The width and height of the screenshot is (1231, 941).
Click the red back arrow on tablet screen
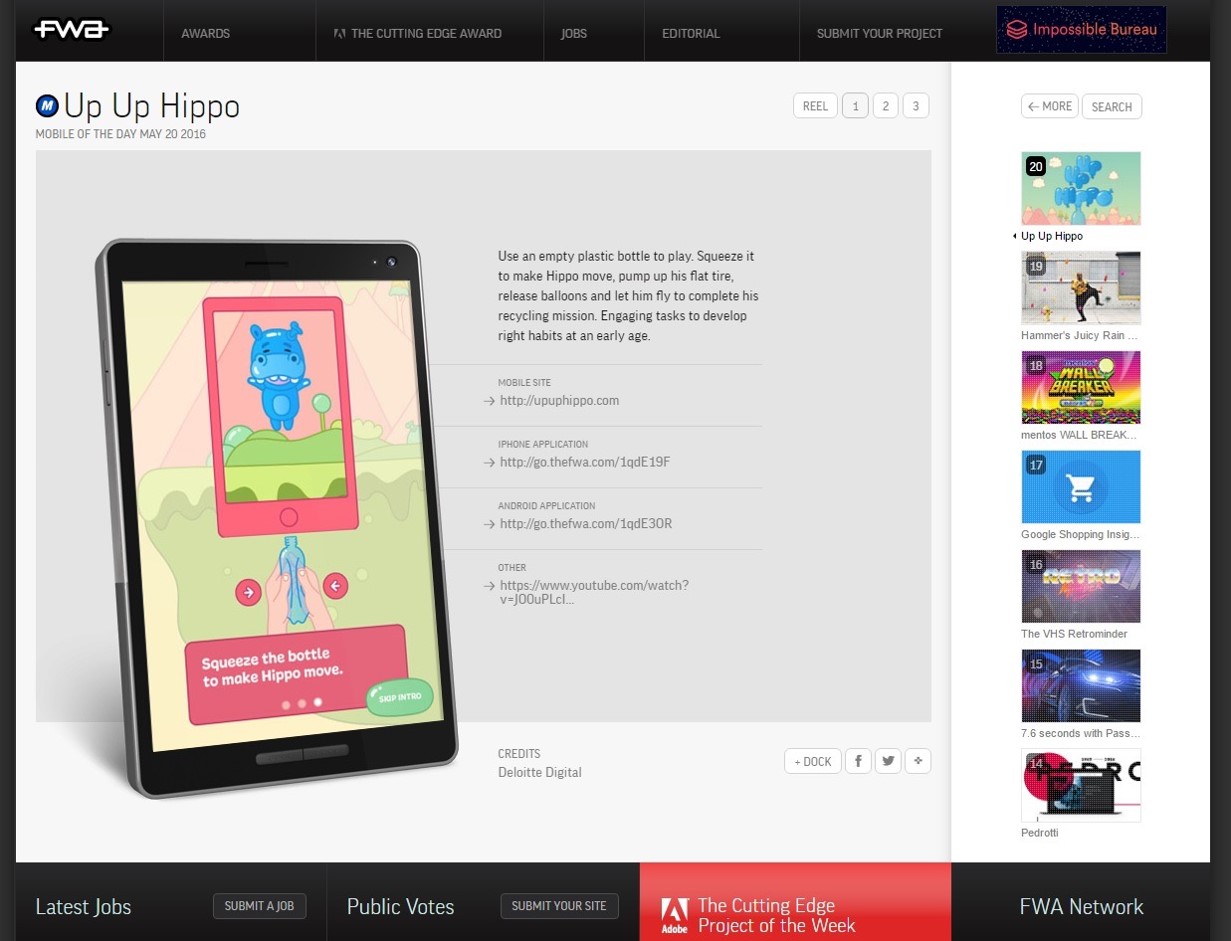tap(335, 586)
